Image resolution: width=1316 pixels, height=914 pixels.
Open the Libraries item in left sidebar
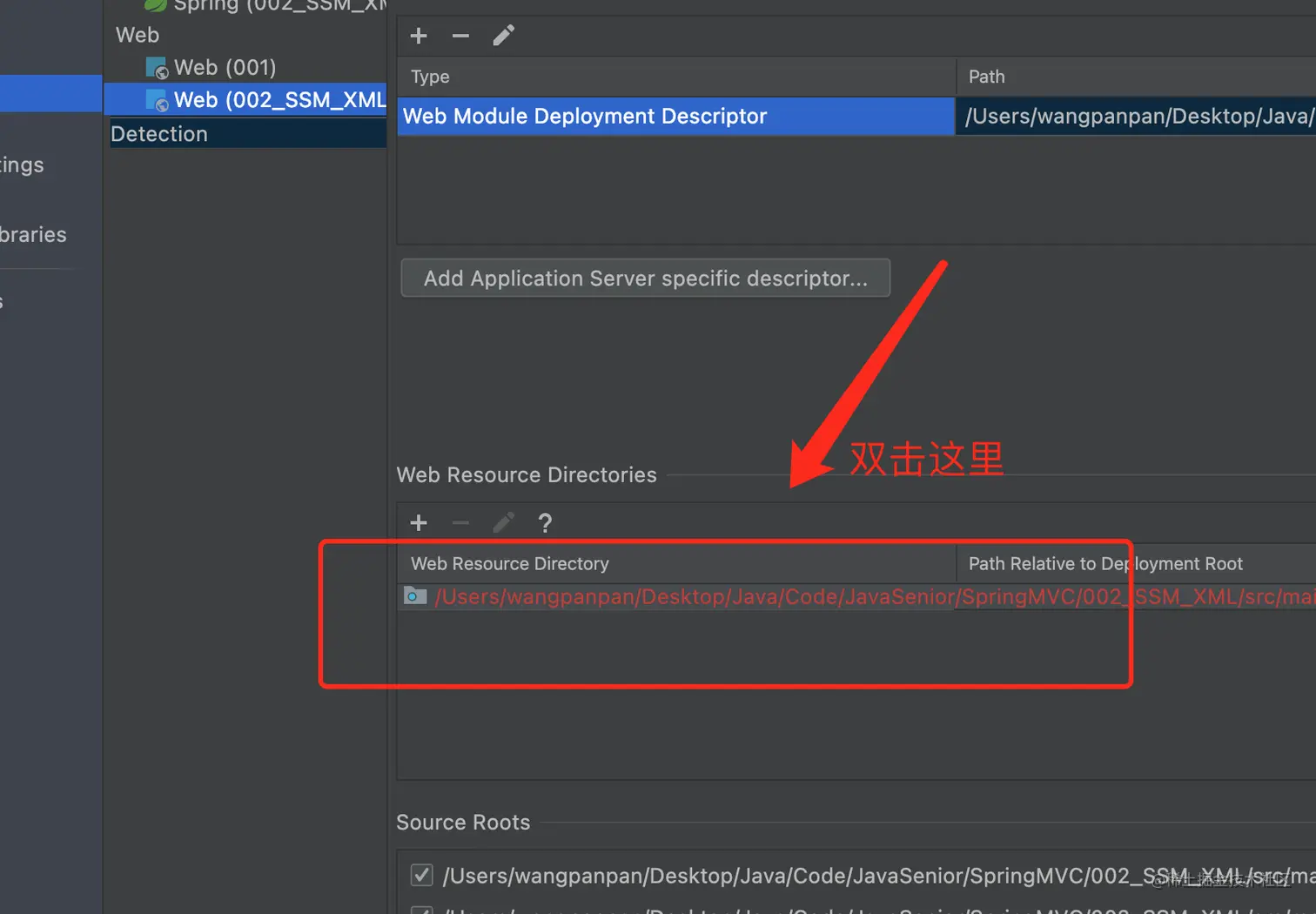33,234
